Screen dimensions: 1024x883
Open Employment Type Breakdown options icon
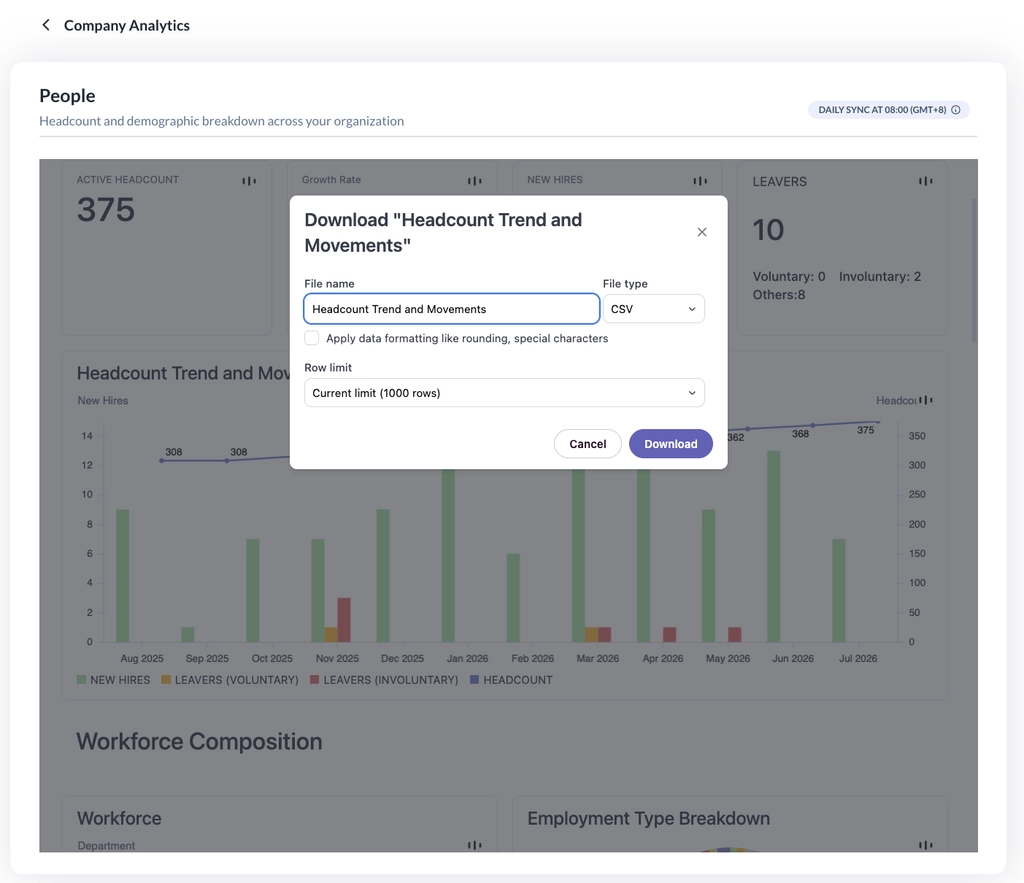click(x=925, y=845)
